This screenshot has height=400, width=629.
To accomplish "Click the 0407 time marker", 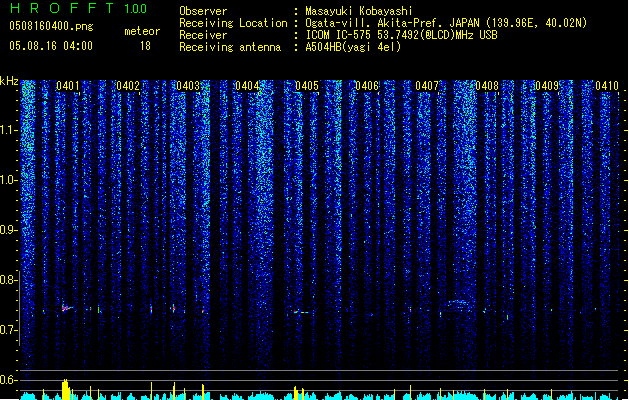I will (x=427, y=85).
